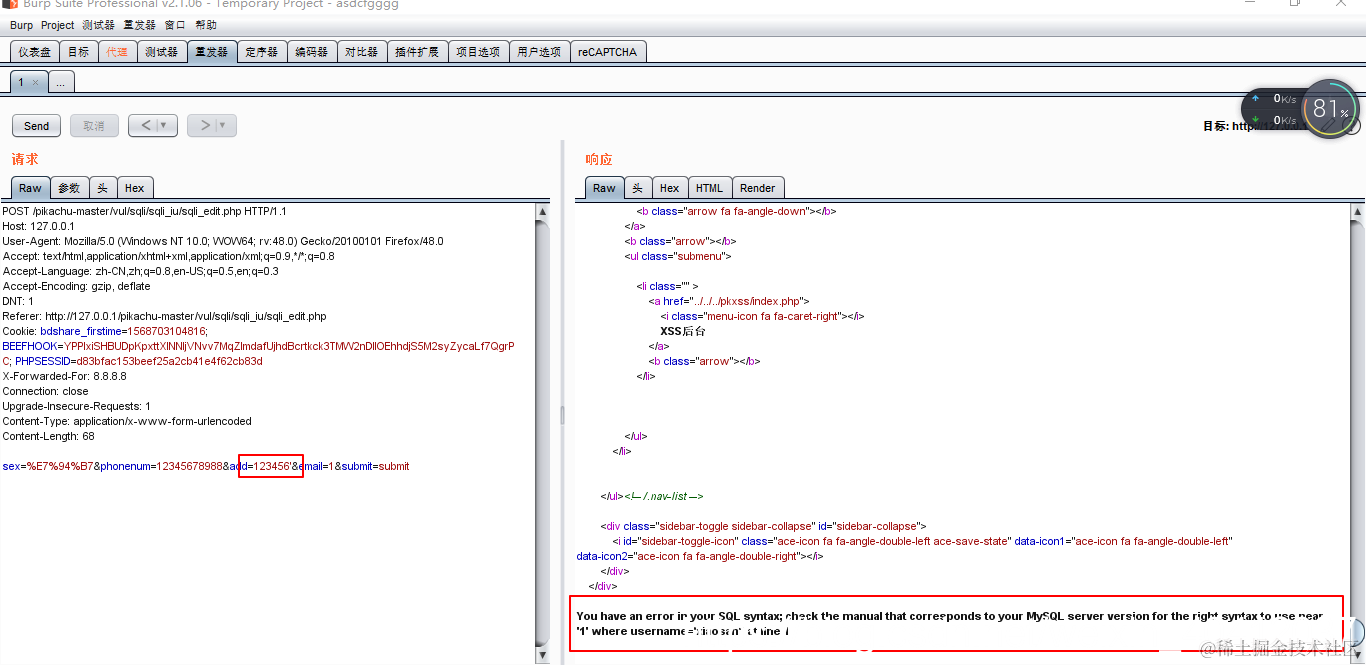Switch to the 定序器 (sequencer) tab

point(262,52)
